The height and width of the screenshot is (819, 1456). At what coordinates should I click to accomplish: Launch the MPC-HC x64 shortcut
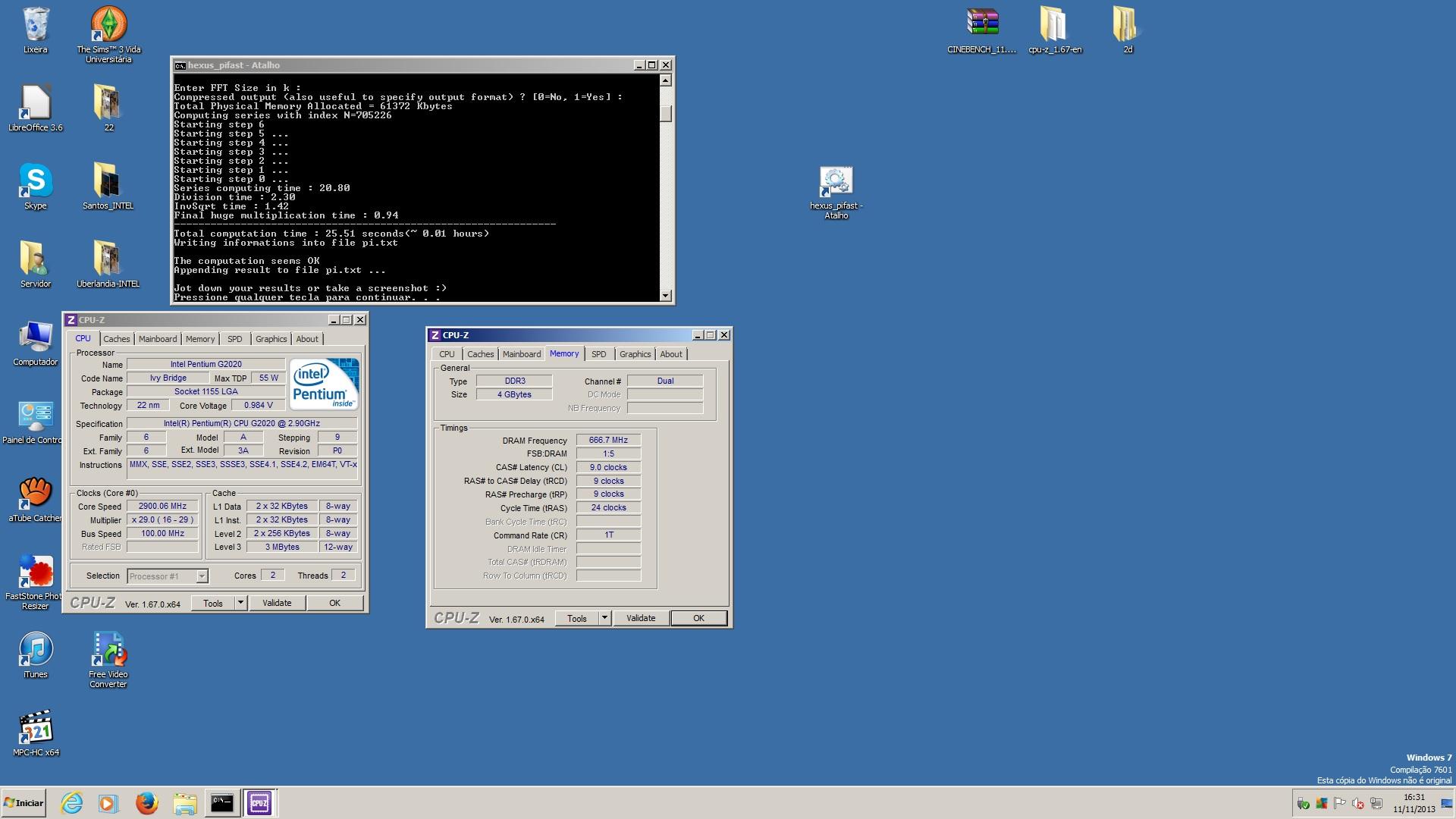click(36, 733)
